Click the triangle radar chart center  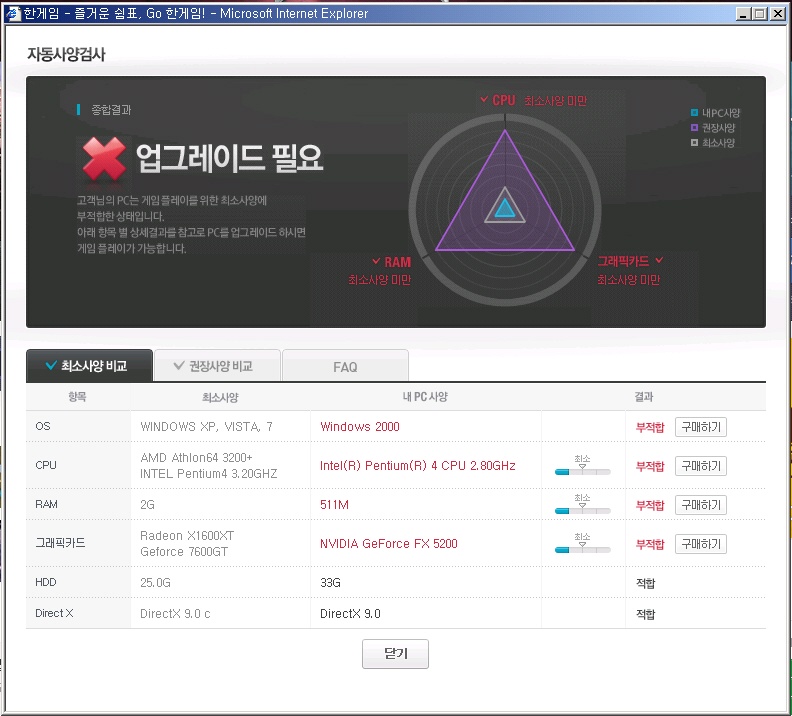[x=505, y=207]
